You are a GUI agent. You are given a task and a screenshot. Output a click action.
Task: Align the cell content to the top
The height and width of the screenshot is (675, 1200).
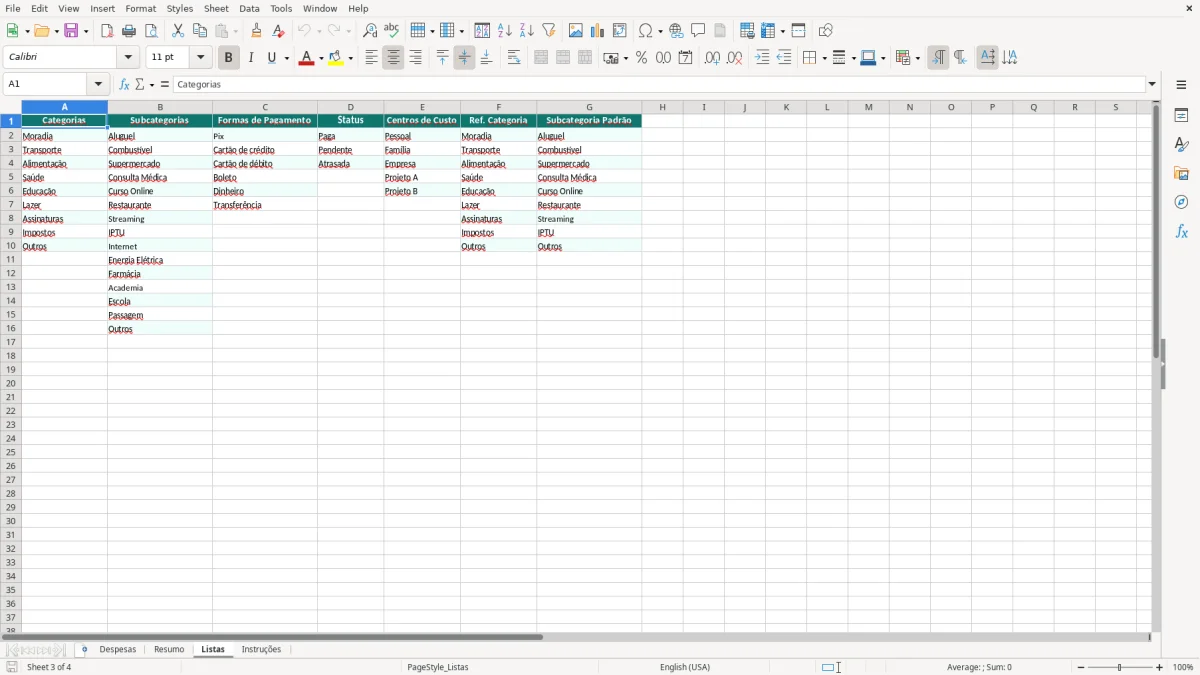pos(442,58)
